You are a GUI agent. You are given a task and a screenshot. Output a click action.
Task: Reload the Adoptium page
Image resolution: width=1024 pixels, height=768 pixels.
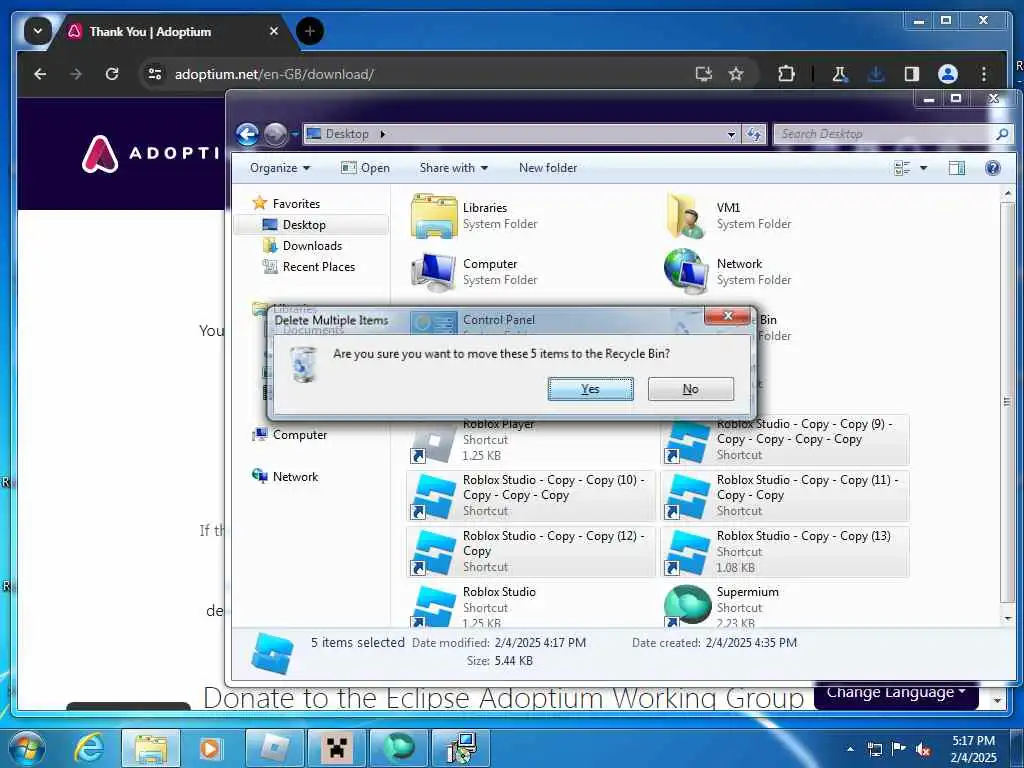tap(112, 74)
